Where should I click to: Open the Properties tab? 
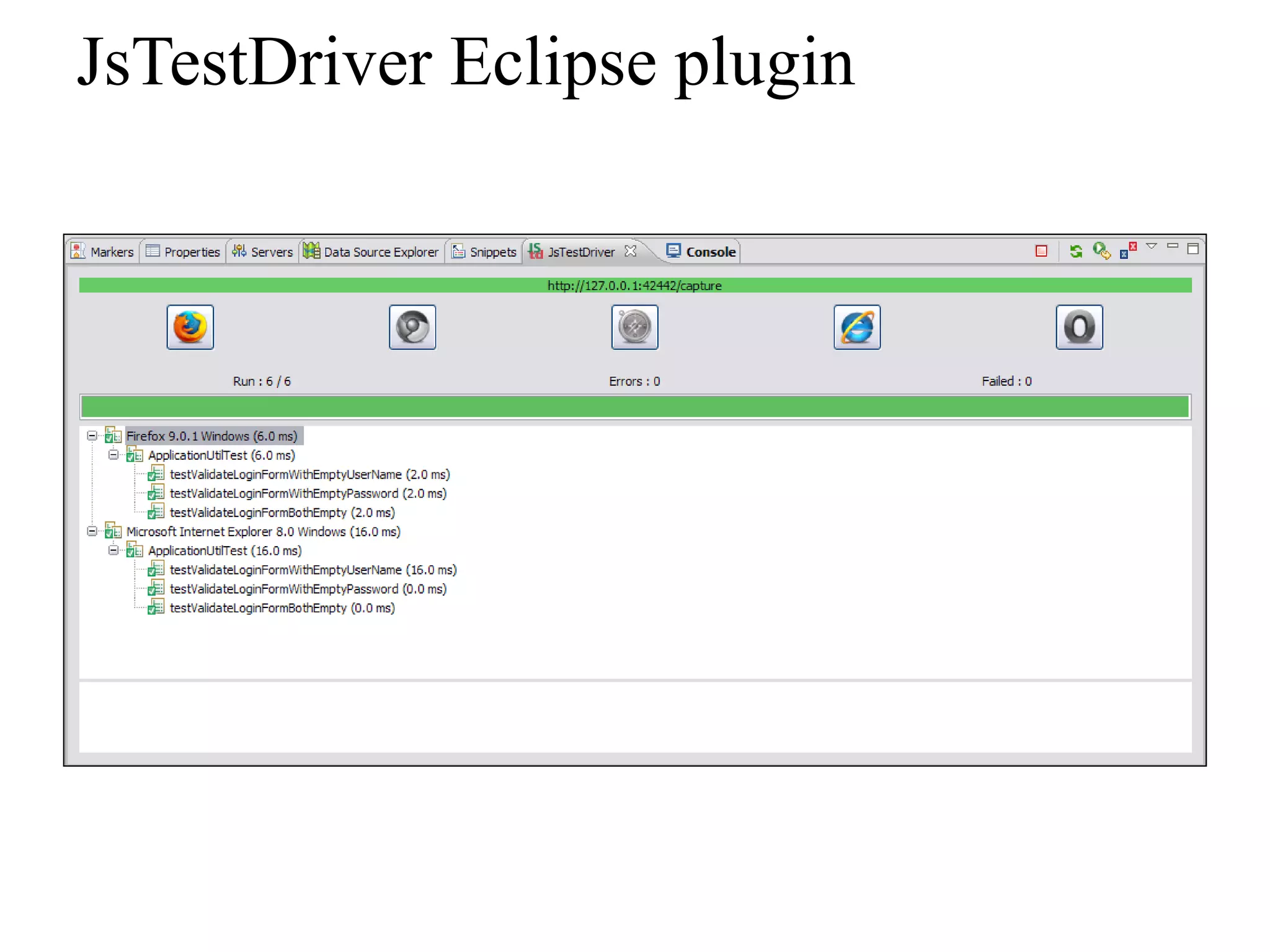coord(183,252)
